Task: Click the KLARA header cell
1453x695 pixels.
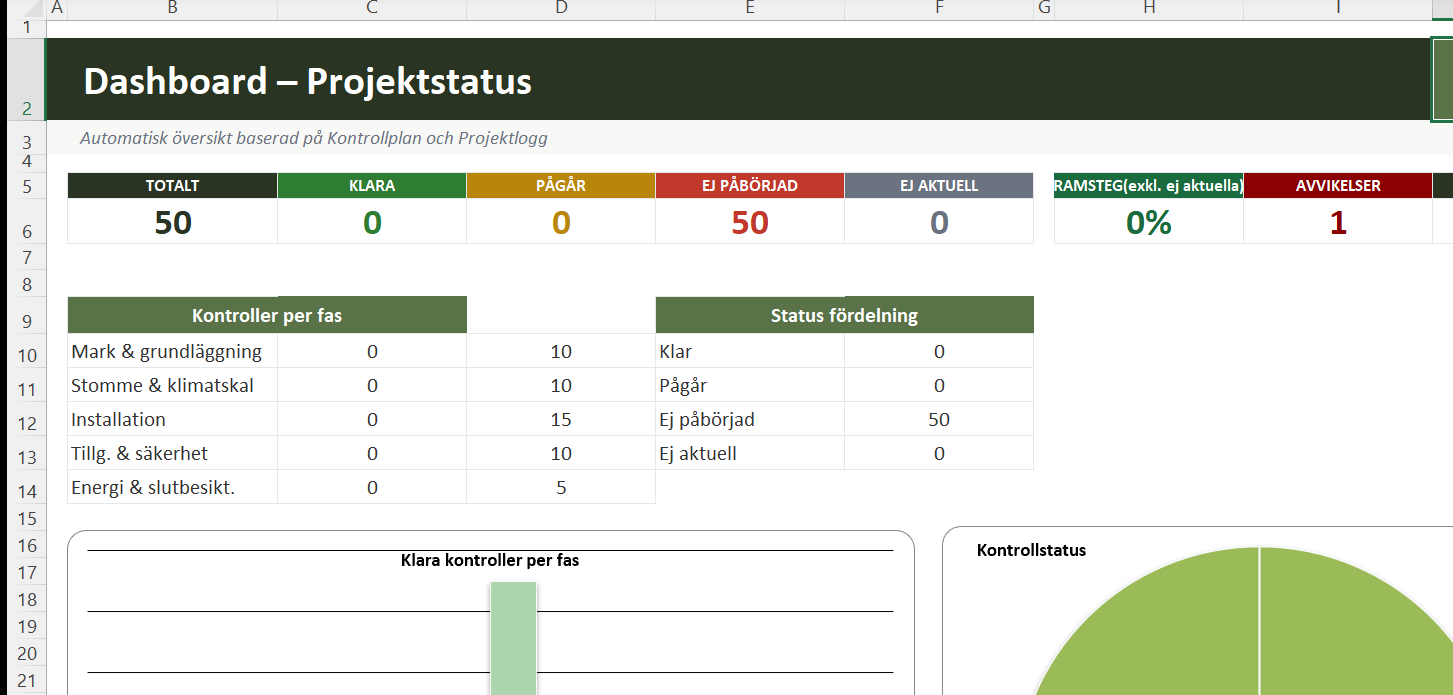Action: point(372,186)
